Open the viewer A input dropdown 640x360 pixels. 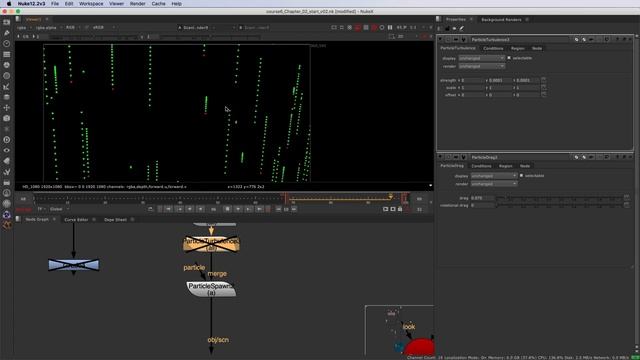click(206, 28)
